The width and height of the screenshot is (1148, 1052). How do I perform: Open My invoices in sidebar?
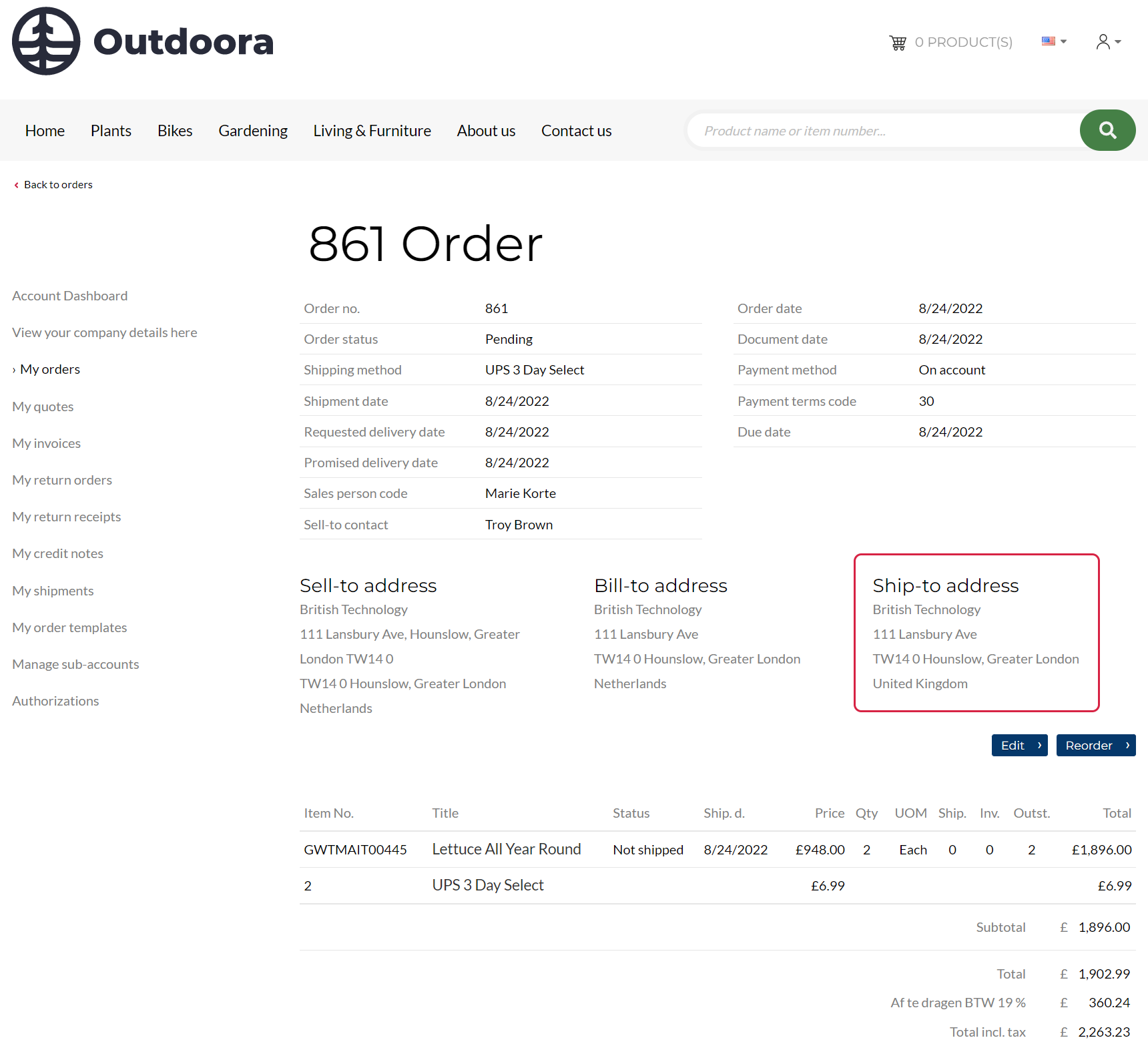(46, 443)
